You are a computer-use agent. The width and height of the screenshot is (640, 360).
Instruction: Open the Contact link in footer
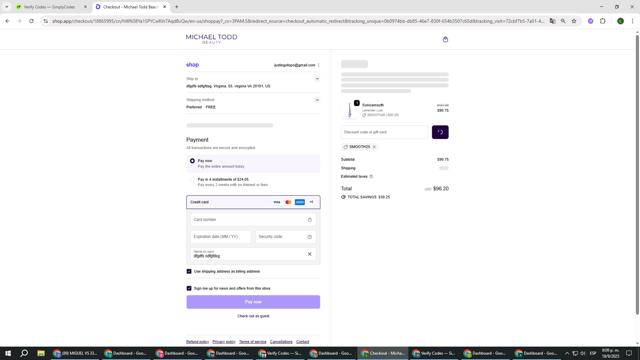click(302, 342)
